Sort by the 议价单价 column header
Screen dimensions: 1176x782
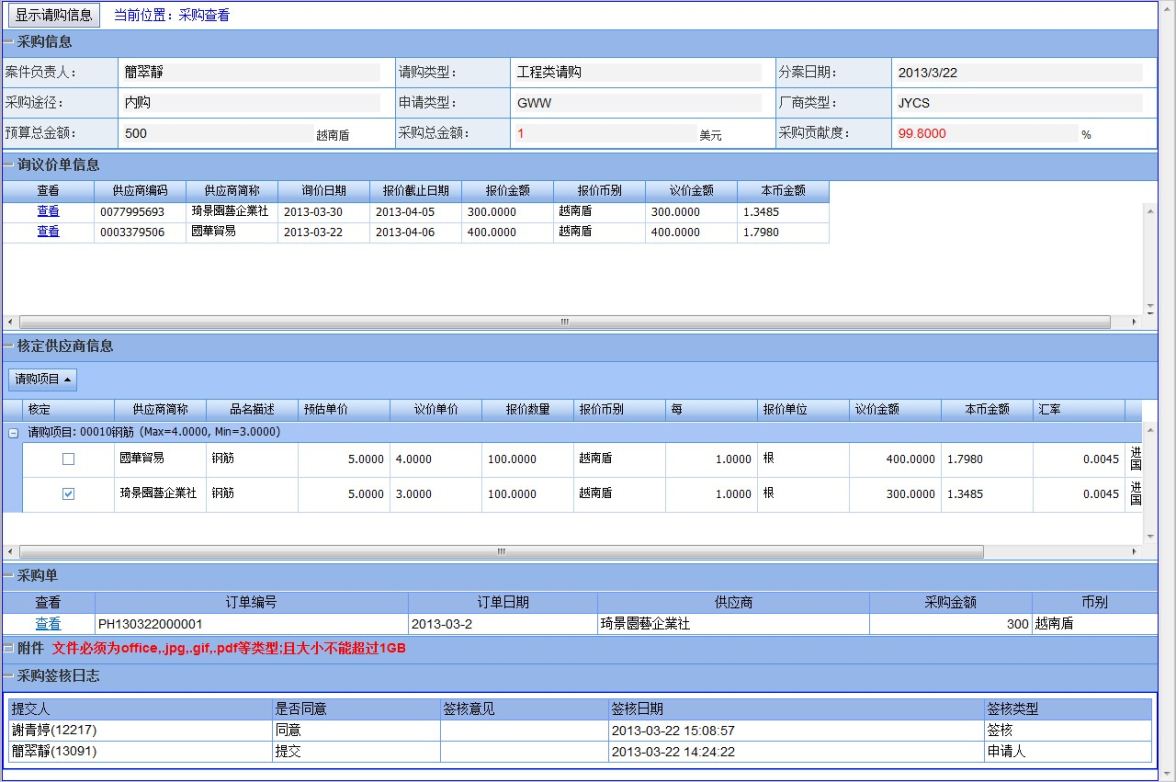click(435, 409)
